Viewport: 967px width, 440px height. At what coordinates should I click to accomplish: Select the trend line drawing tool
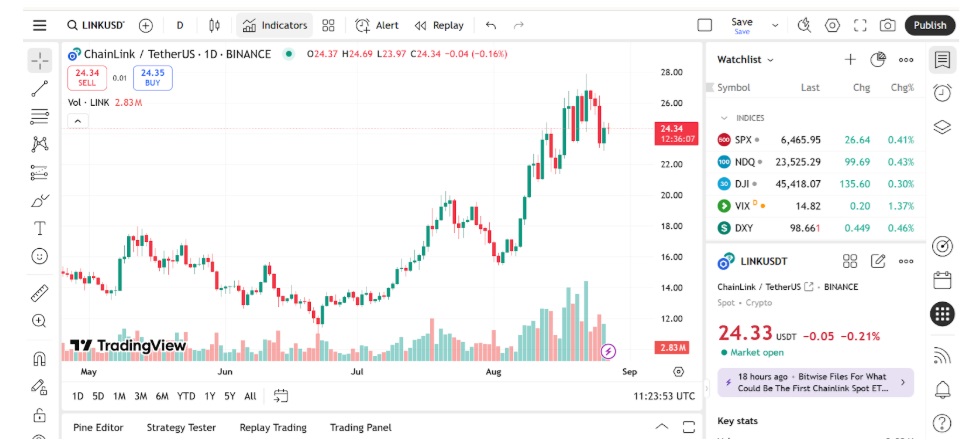pyautogui.click(x=39, y=88)
